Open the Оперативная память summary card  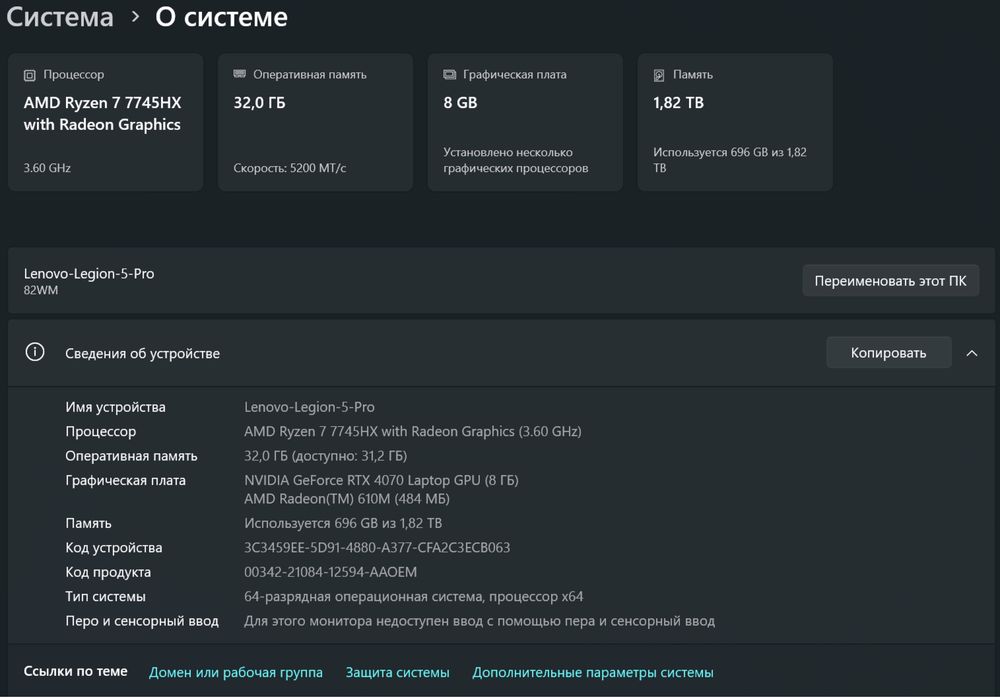click(315, 122)
